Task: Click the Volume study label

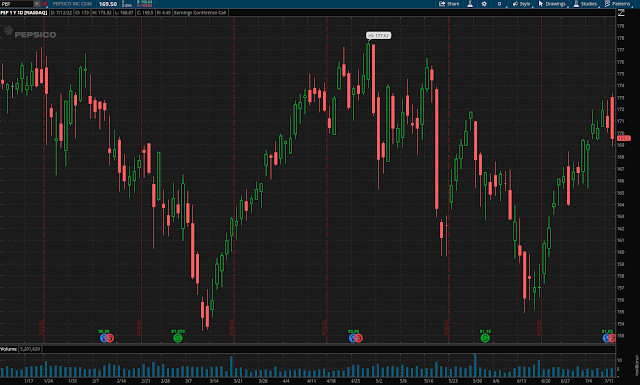Action: point(9,349)
